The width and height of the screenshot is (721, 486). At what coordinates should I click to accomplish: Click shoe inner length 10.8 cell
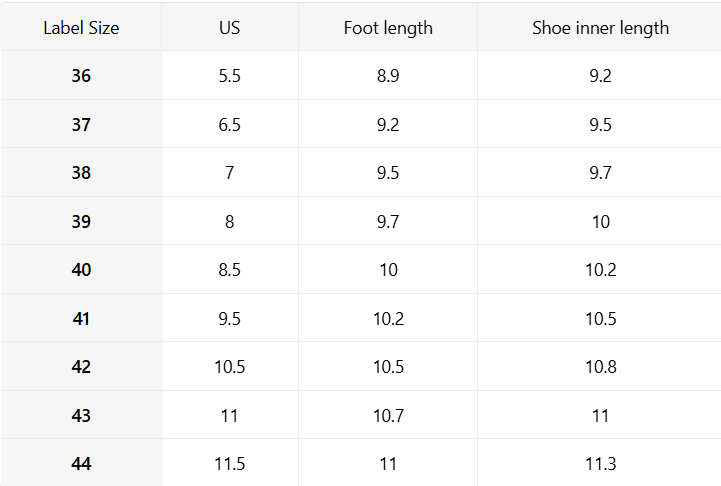[x=600, y=367]
